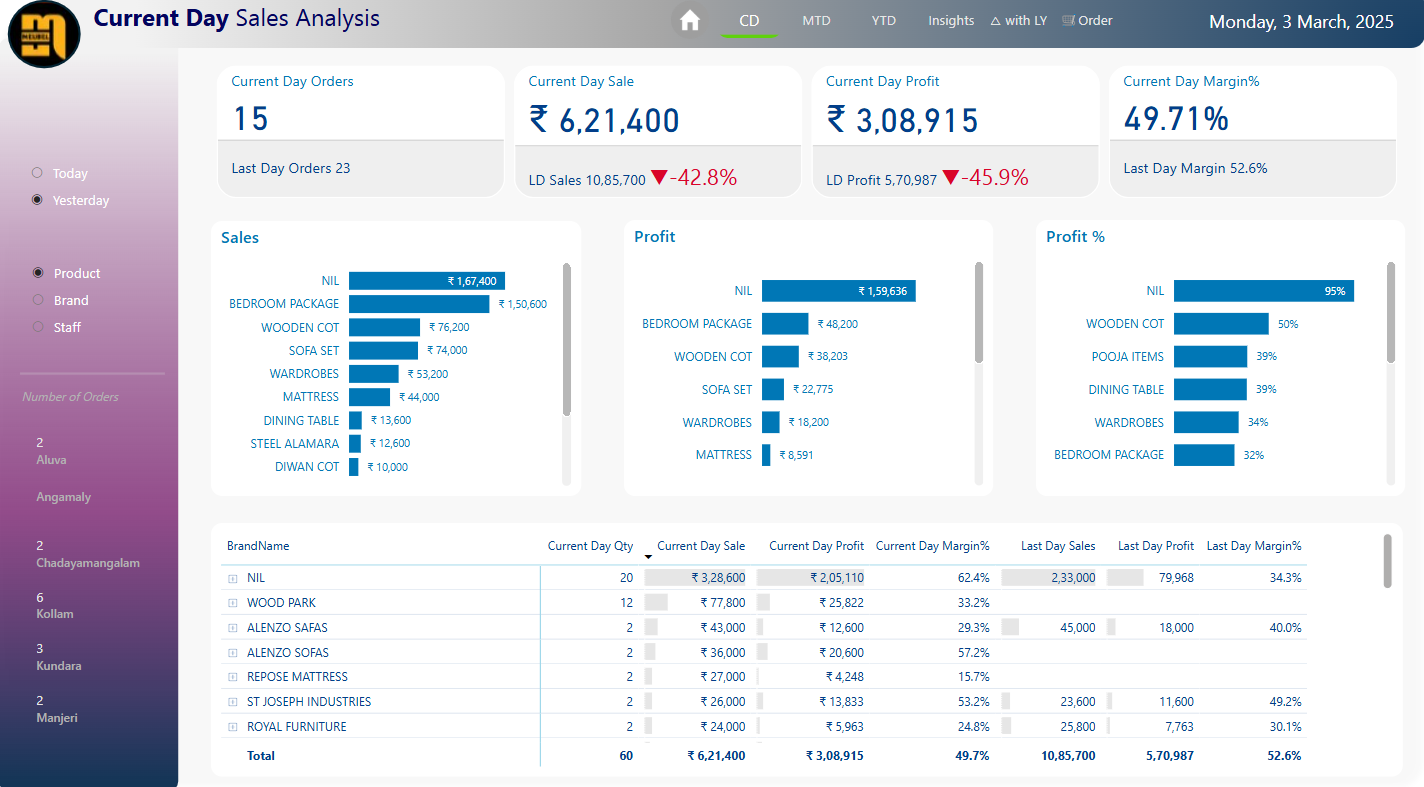1424x787 pixels.
Task: Click the Total row label
Action: pos(261,756)
